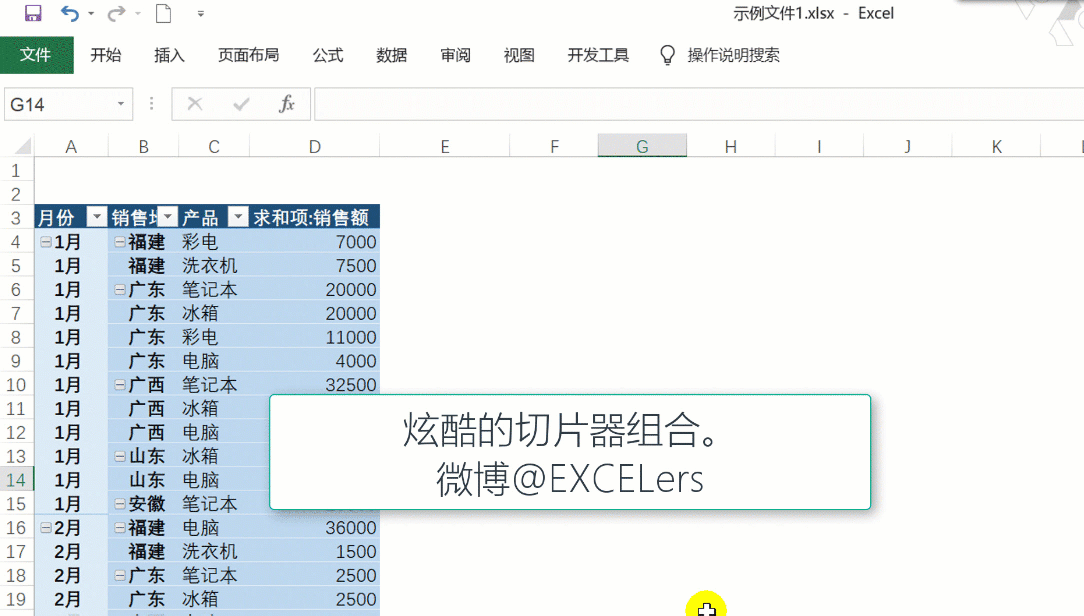Click the formula bar Cancel X icon
Screen dimensions: 1084x616
pos(195,104)
